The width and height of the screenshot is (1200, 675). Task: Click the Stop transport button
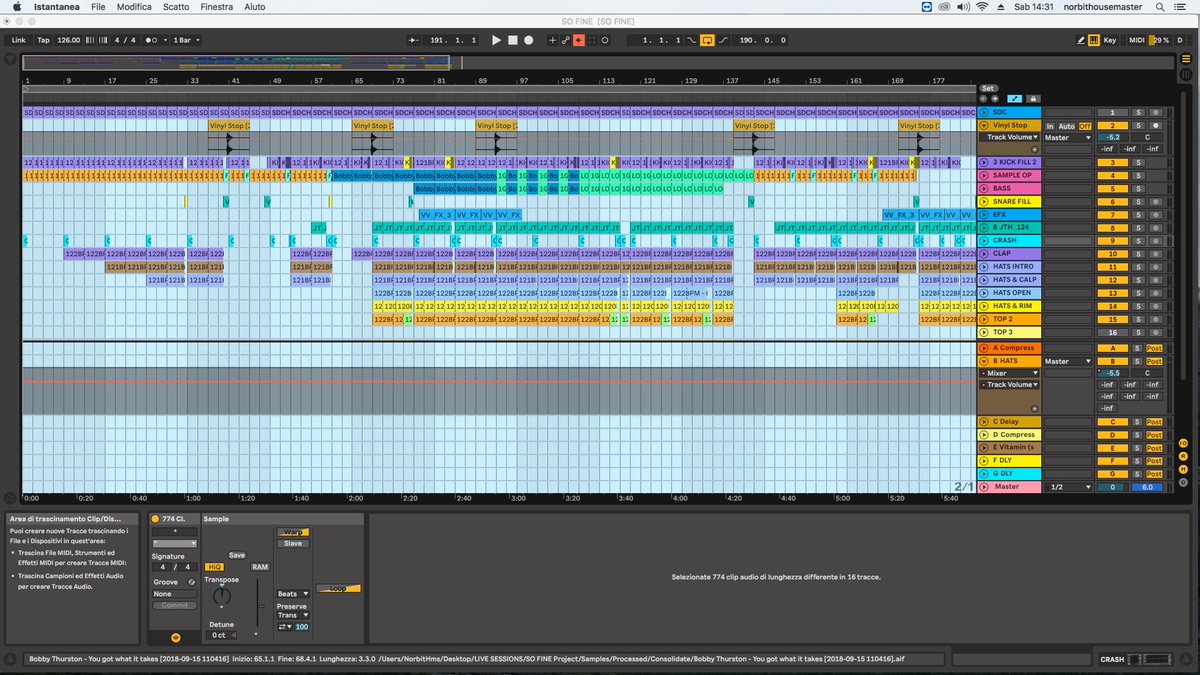(513, 40)
